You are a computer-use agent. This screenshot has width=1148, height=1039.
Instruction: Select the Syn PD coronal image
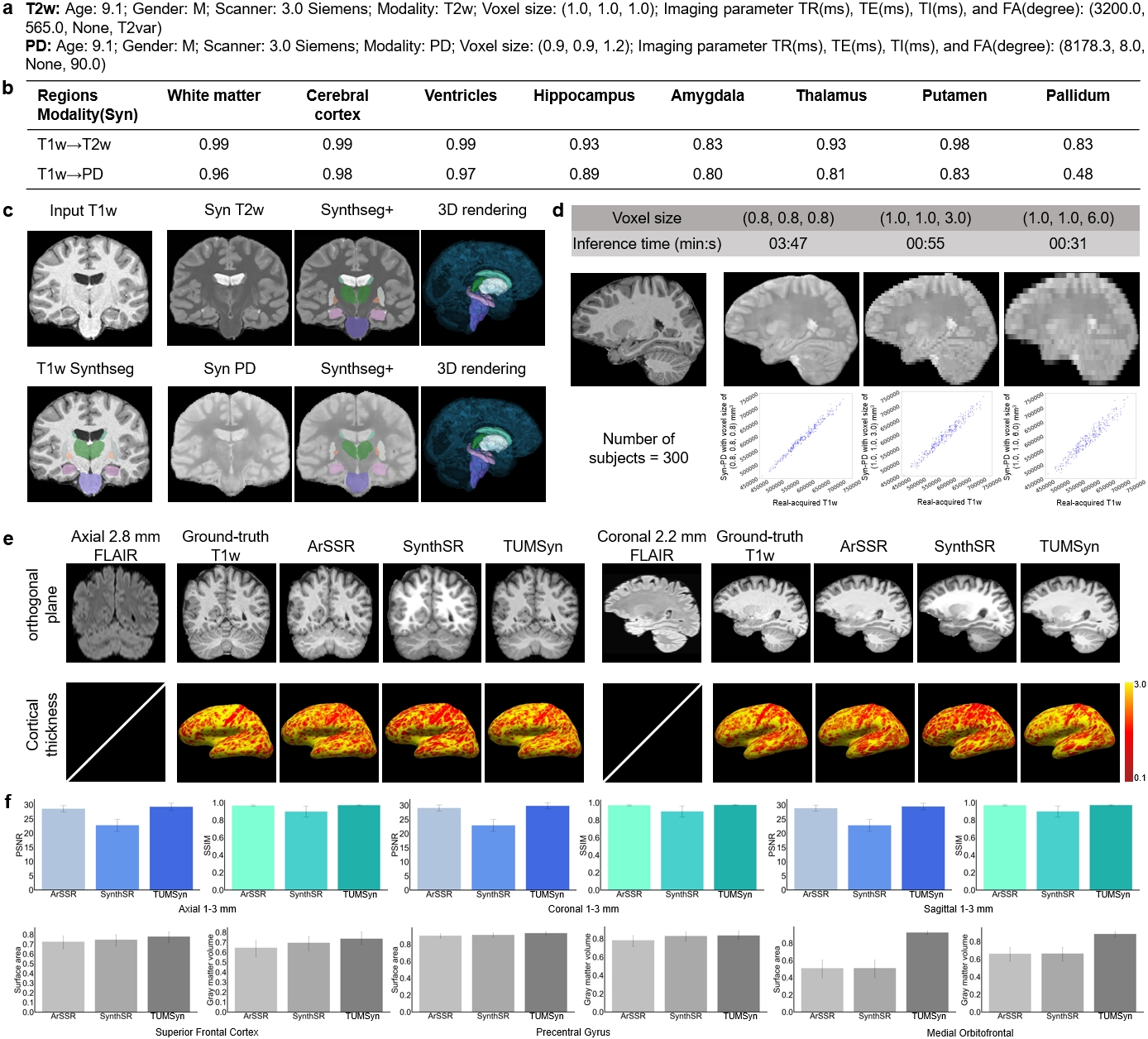[x=229, y=444]
